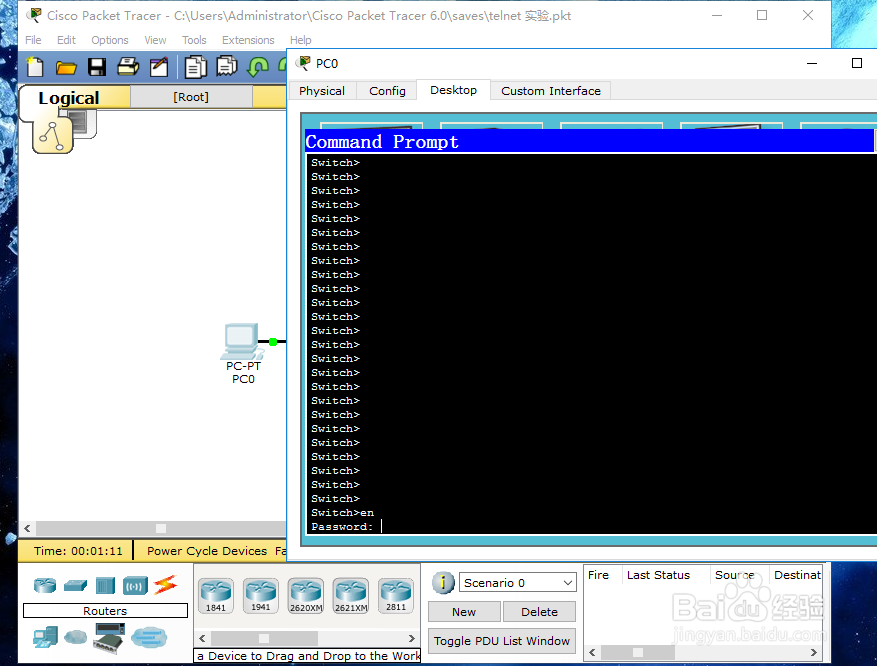The height and width of the screenshot is (666, 877).
Task: Click the Source column header
Action: (x=734, y=575)
